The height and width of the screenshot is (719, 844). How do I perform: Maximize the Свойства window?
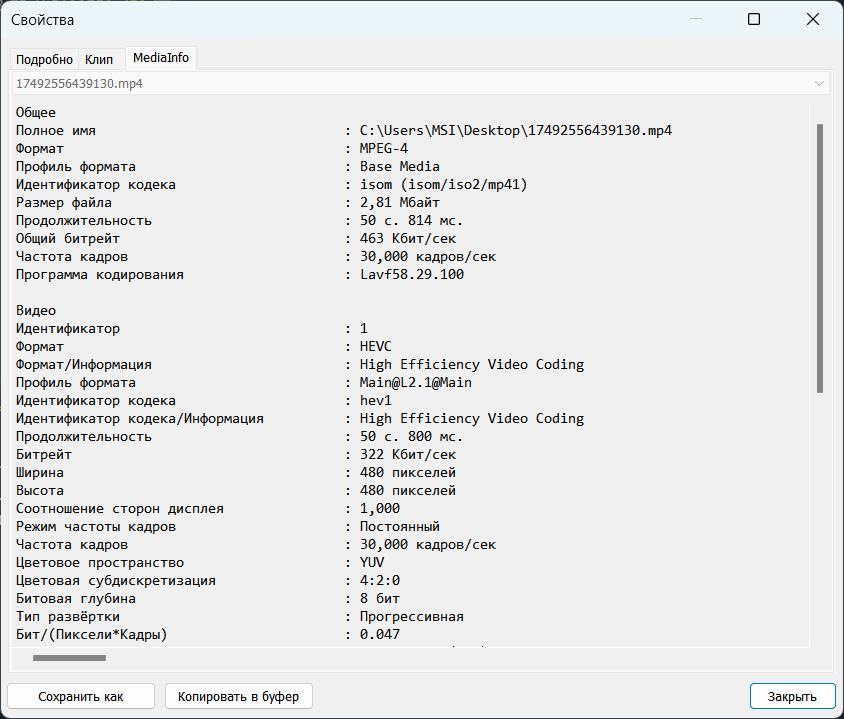[754, 19]
